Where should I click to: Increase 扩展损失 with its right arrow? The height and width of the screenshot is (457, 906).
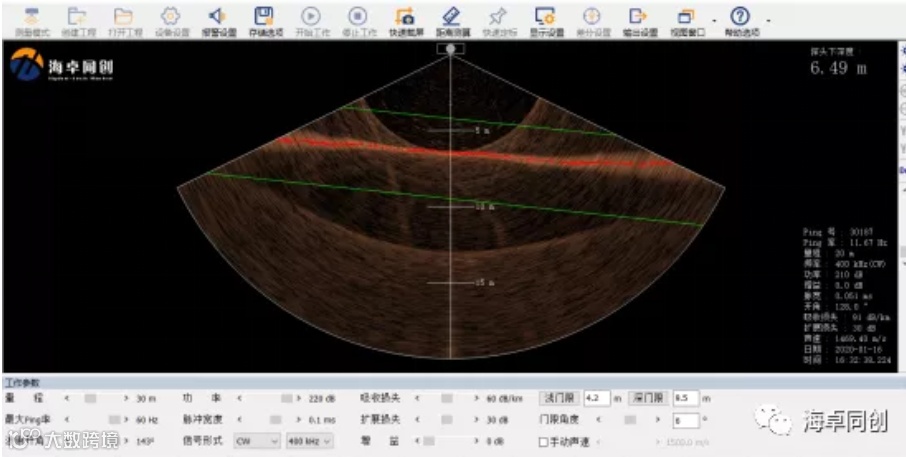click(x=477, y=419)
